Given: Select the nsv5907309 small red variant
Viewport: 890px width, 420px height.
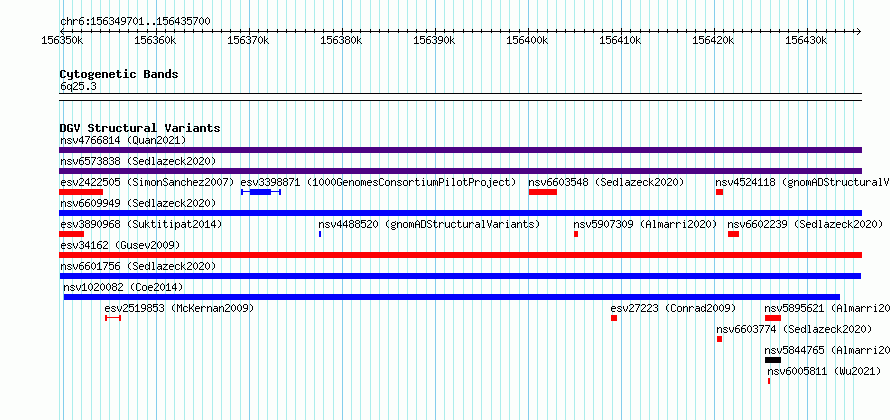Looking at the screenshot, I should click(576, 234).
